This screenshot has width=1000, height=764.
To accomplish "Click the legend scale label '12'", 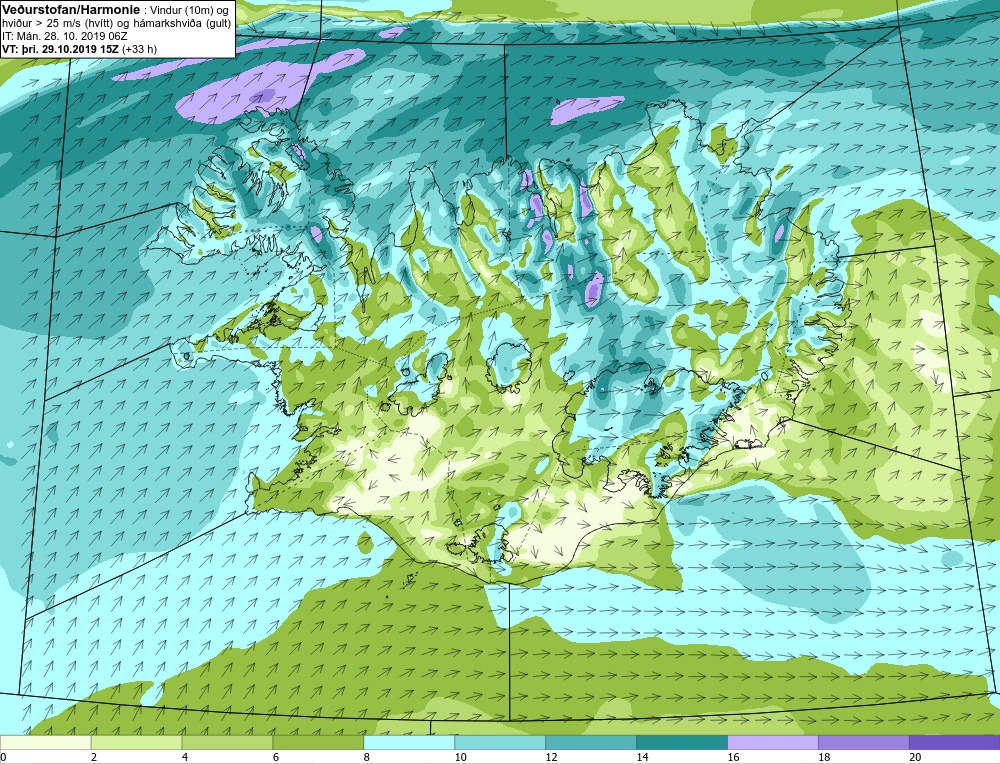I will tap(552, 757).
